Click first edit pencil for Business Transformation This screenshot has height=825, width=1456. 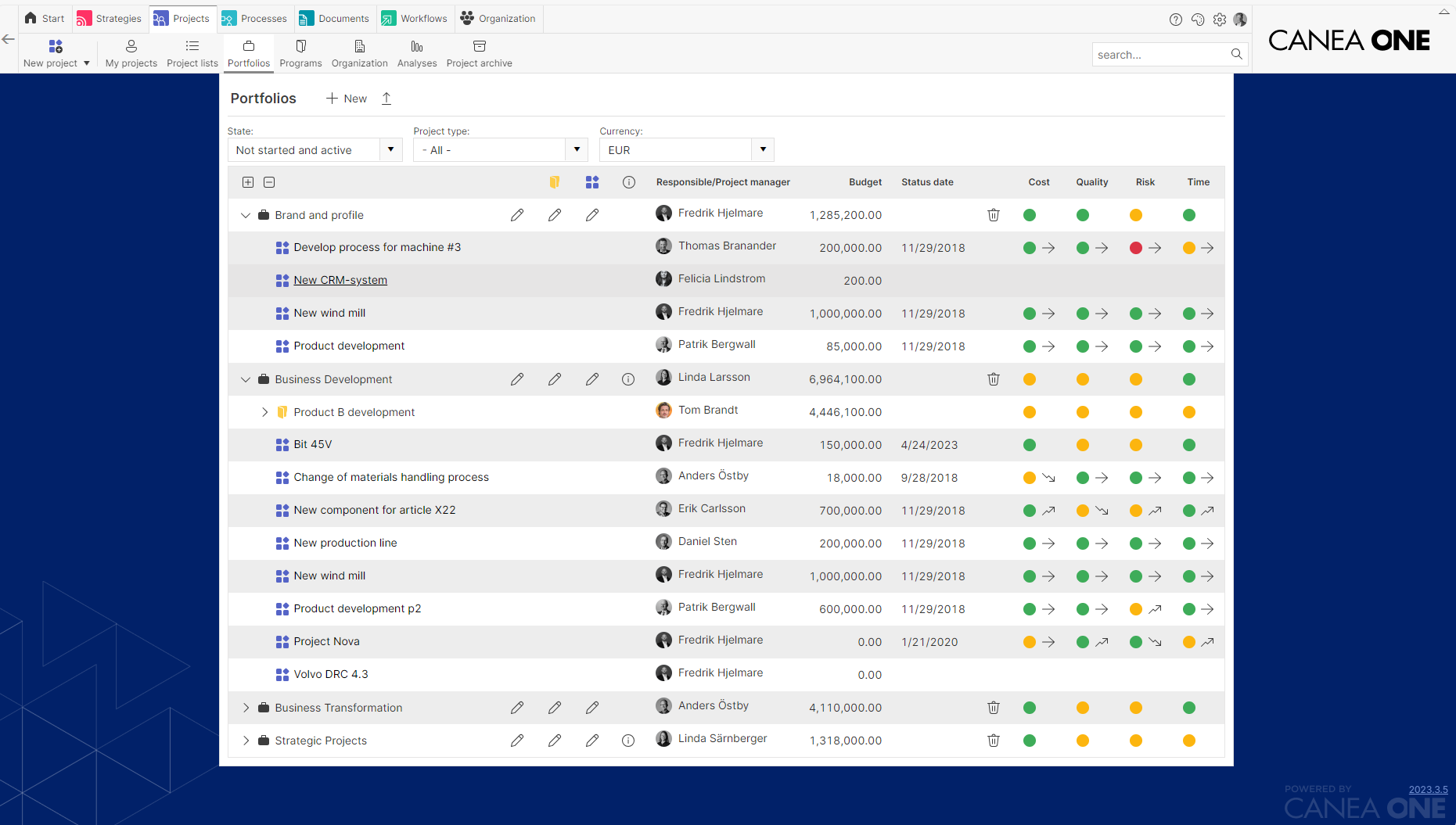click(517, 708)
